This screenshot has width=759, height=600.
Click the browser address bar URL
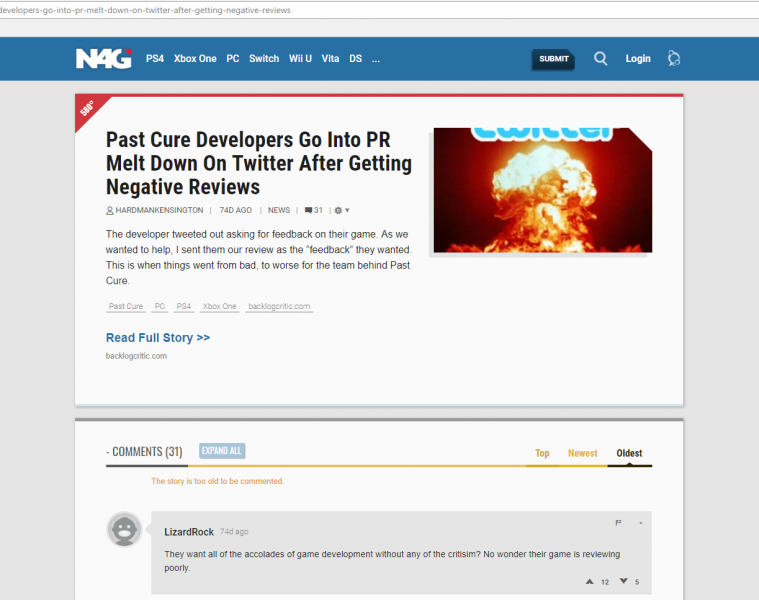pyautogui.click(x=145, y=10)
